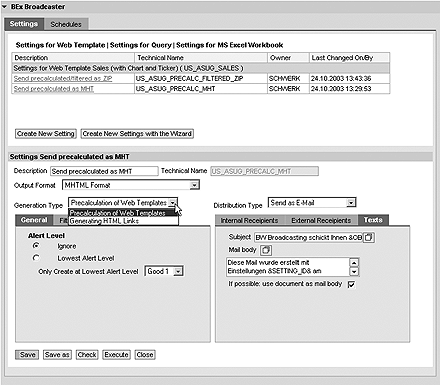Screen dimensions: 440x385
Task: Open the Subject text element icon
Action: point(369,237)
